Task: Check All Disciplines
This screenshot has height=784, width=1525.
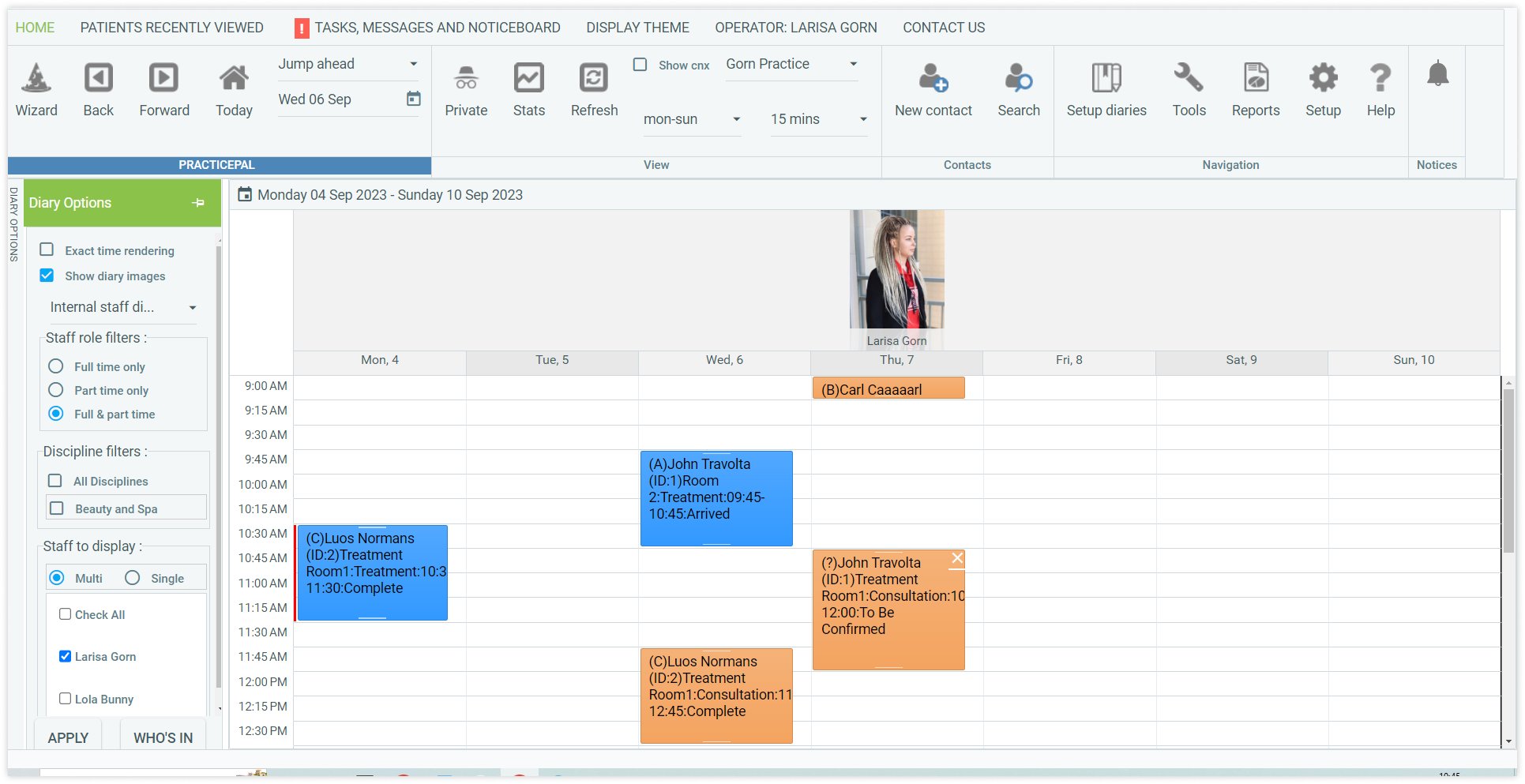Action: [55, 481]
